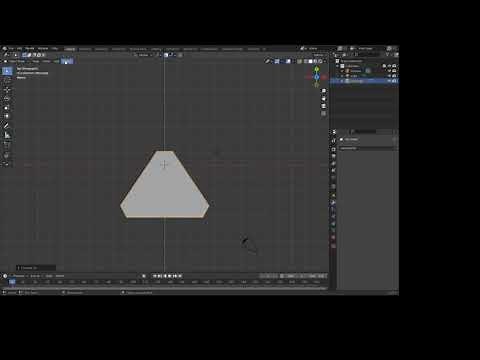
Task: Open Texture properties tab icon
Action: [x=334, y=246]
